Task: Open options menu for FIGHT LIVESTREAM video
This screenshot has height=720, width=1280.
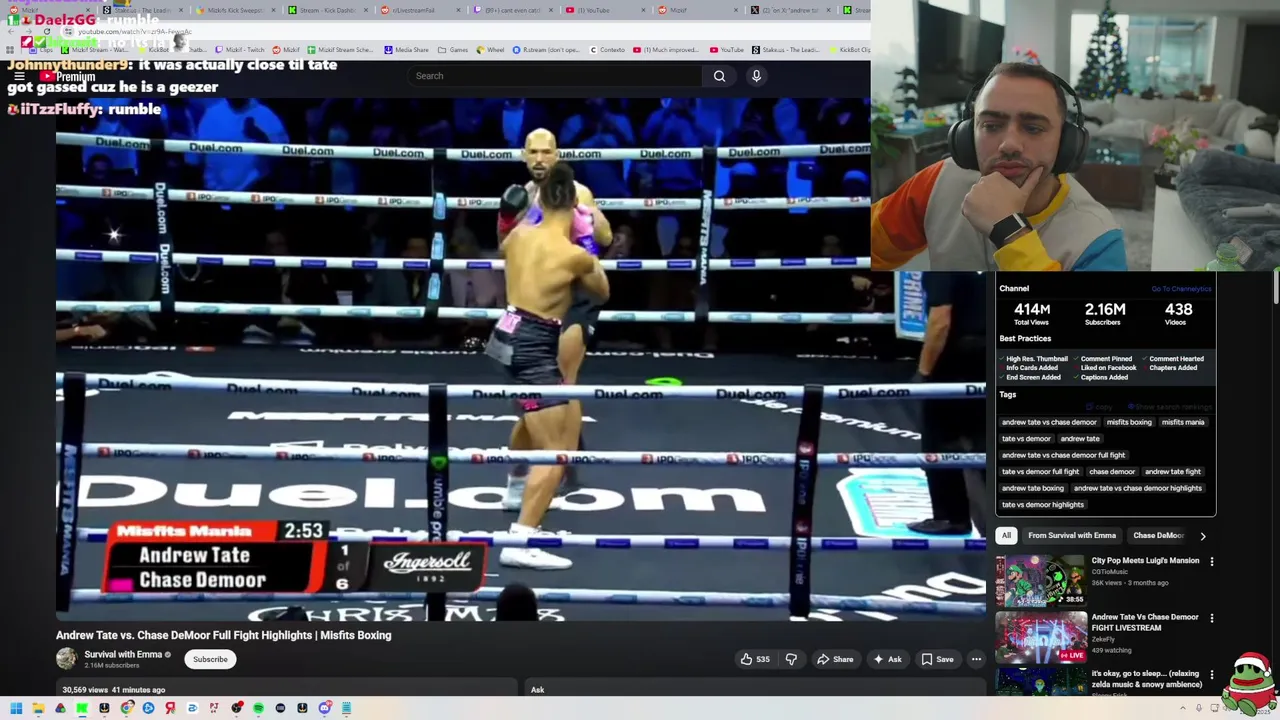Action: click(1211, 619)
